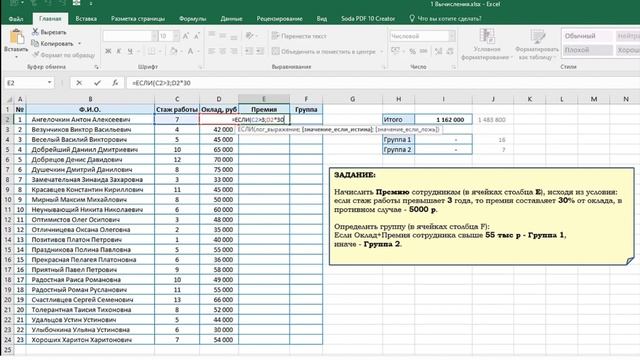The width and height of the screenshot is (640, 360).
Task: Click the name cell 'Оптимистов Олег Осипович'
Action: [90, 220]
